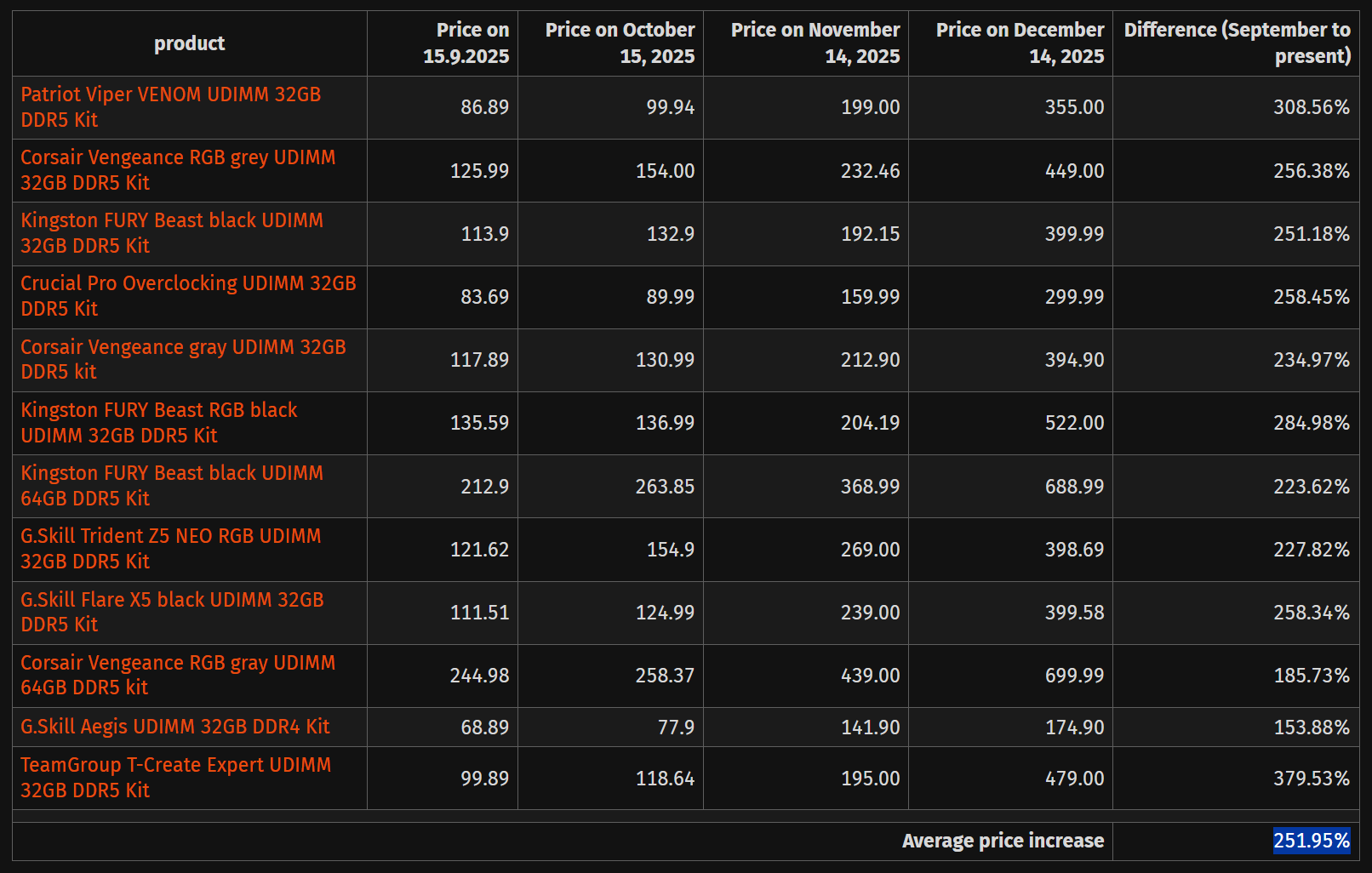Open the G.Skill Aegis DDR4 Kit link
1372x873 pixels.
(174, 727)
